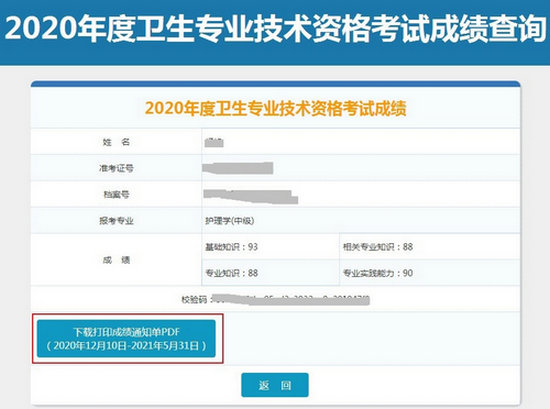Select the 准考证号 label cell
Viewport: 550px width, 409px height.
pyautogui.click(x=116, y=168)
